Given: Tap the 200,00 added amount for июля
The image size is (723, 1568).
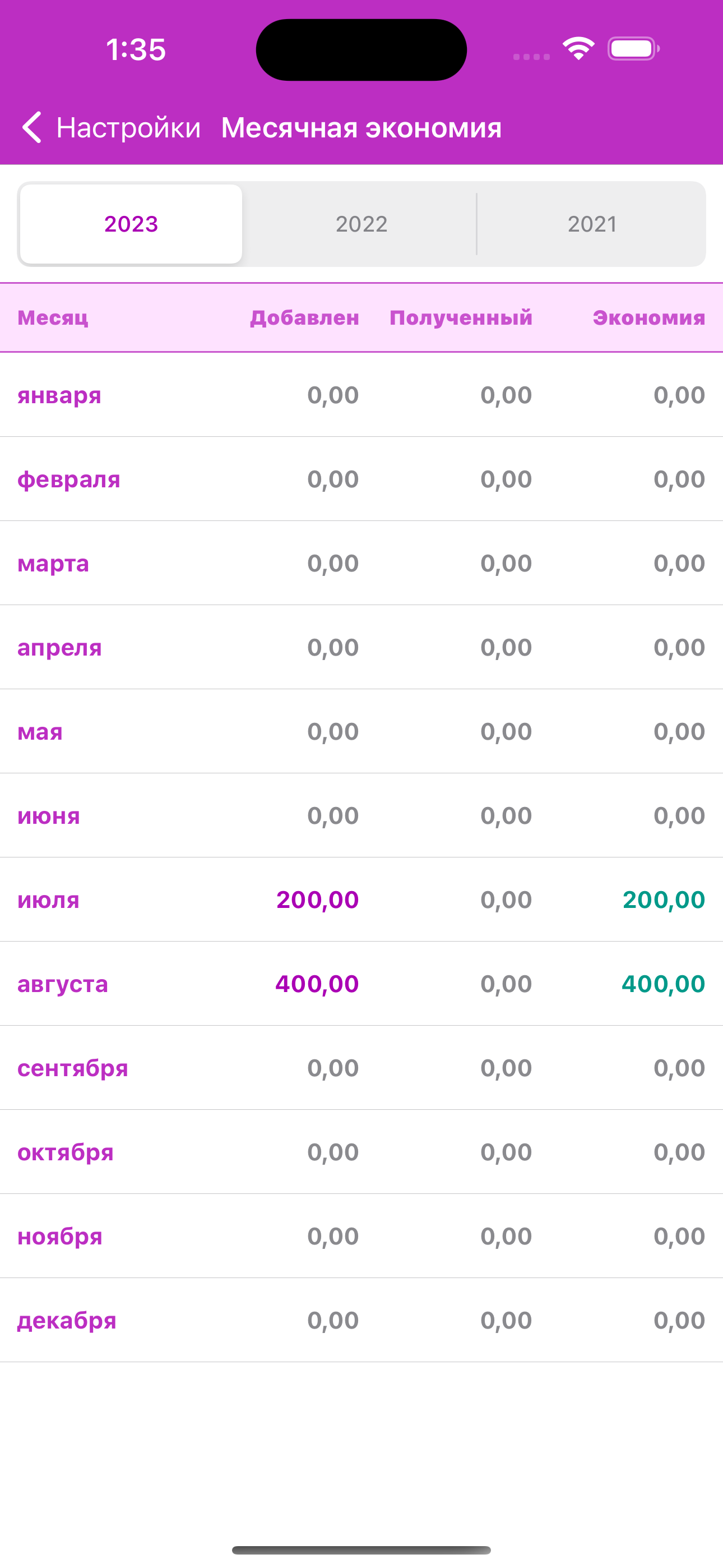Looking at the screenshot, I should click(x=317, y=900).
